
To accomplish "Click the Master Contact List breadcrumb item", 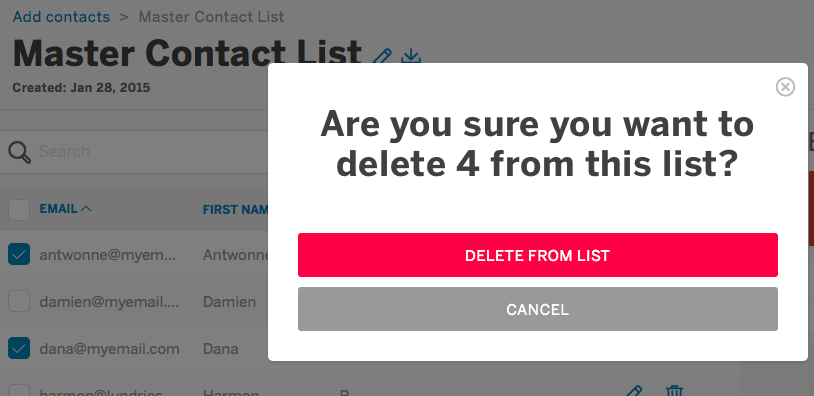I will point(211,17).
